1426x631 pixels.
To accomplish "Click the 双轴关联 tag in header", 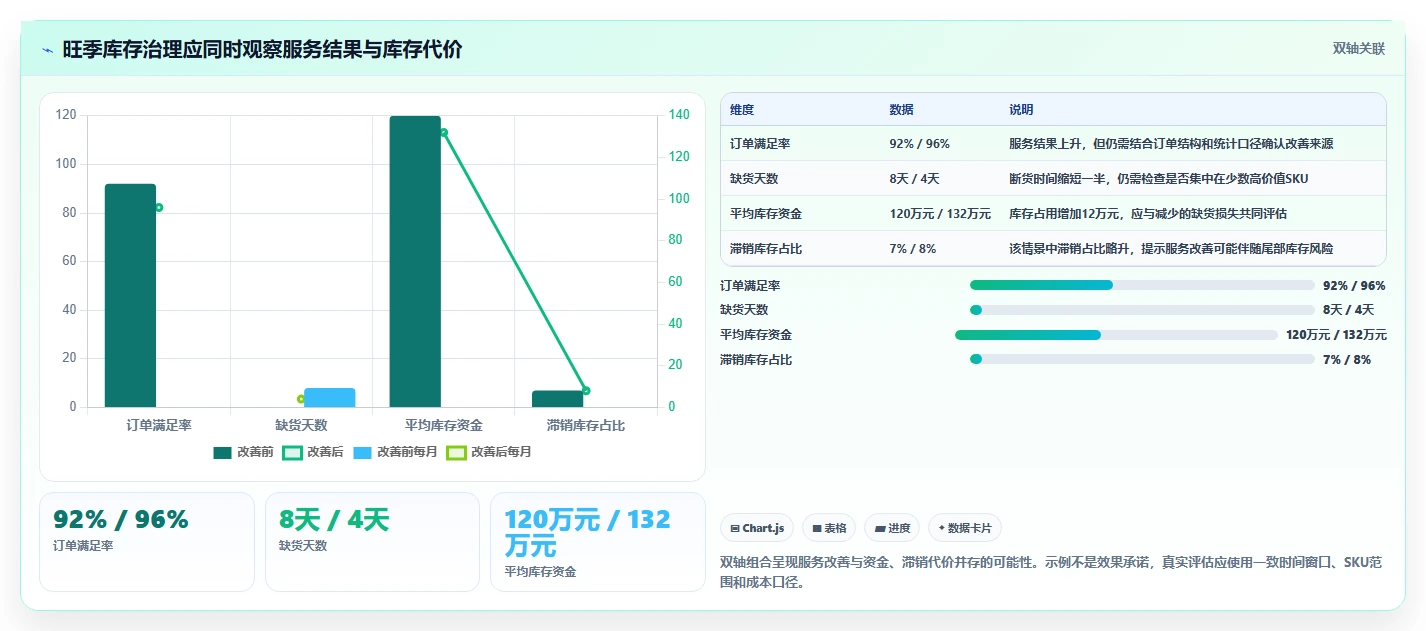I will 1359,49.
